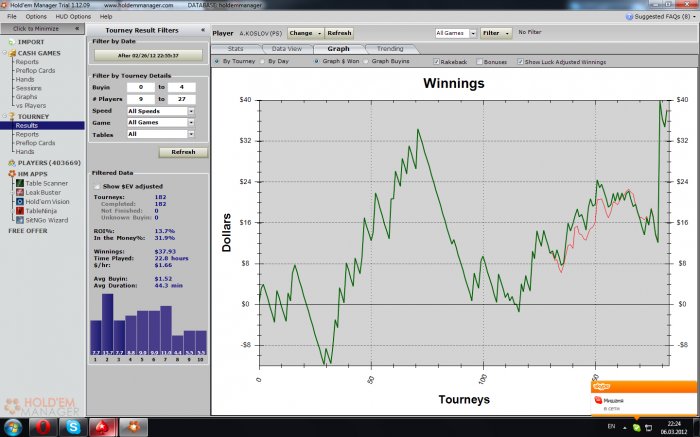700x437 pixels.
Task: Switch to Hold'em Manager taskbar icon
Action: [x=133, y=427]
